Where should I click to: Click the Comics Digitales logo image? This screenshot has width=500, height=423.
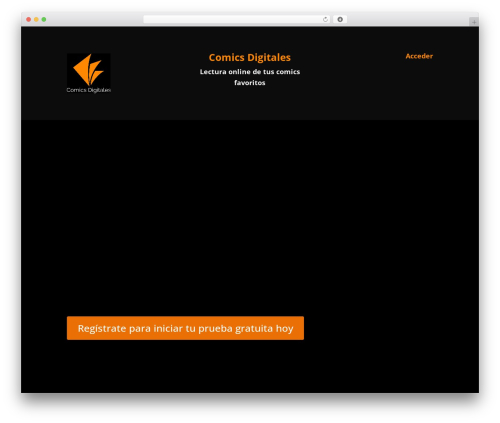89,73
